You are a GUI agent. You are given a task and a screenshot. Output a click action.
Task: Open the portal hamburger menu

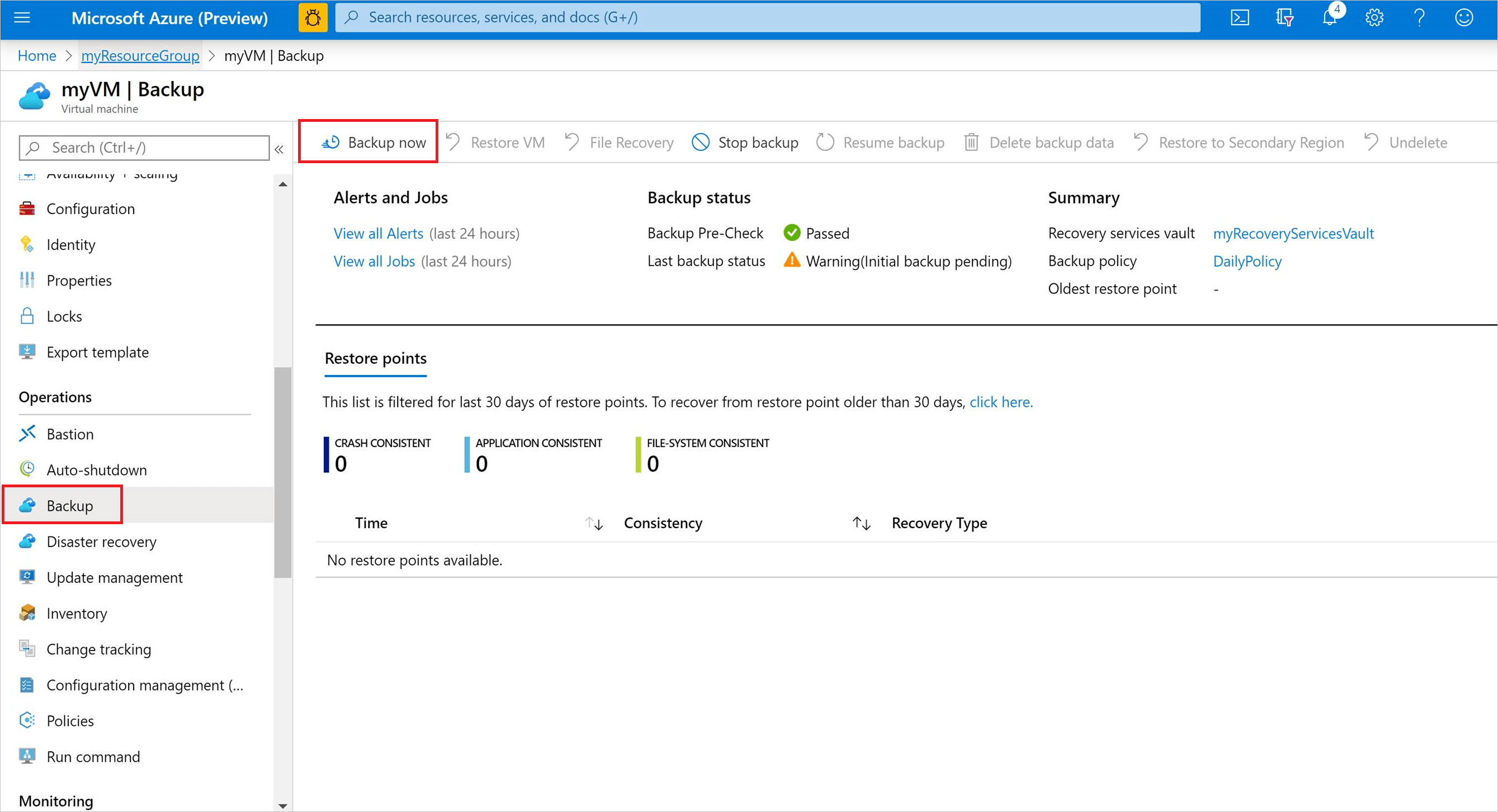(x=21, y=17)
